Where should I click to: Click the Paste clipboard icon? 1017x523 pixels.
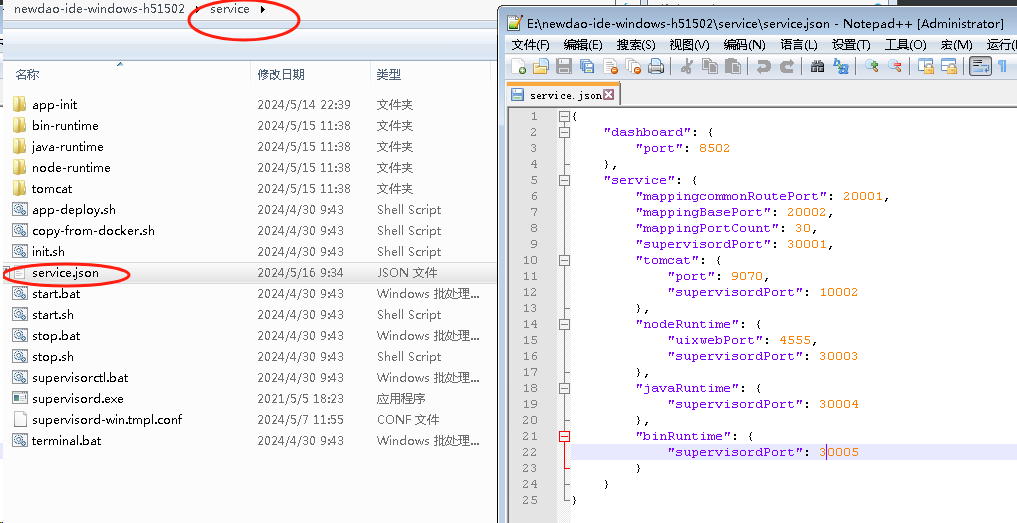coord(733,66)
